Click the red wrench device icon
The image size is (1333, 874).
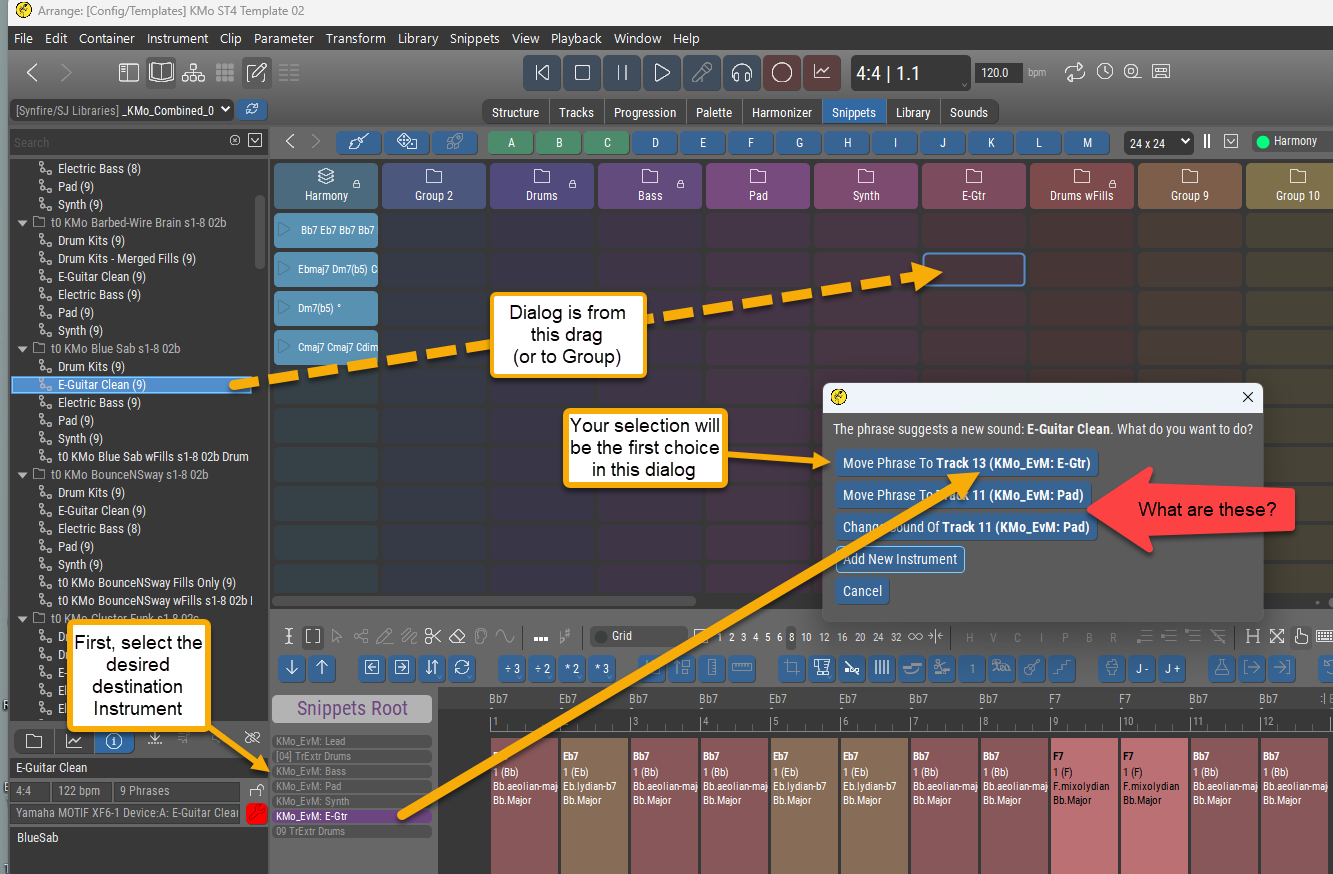(255, 813)
